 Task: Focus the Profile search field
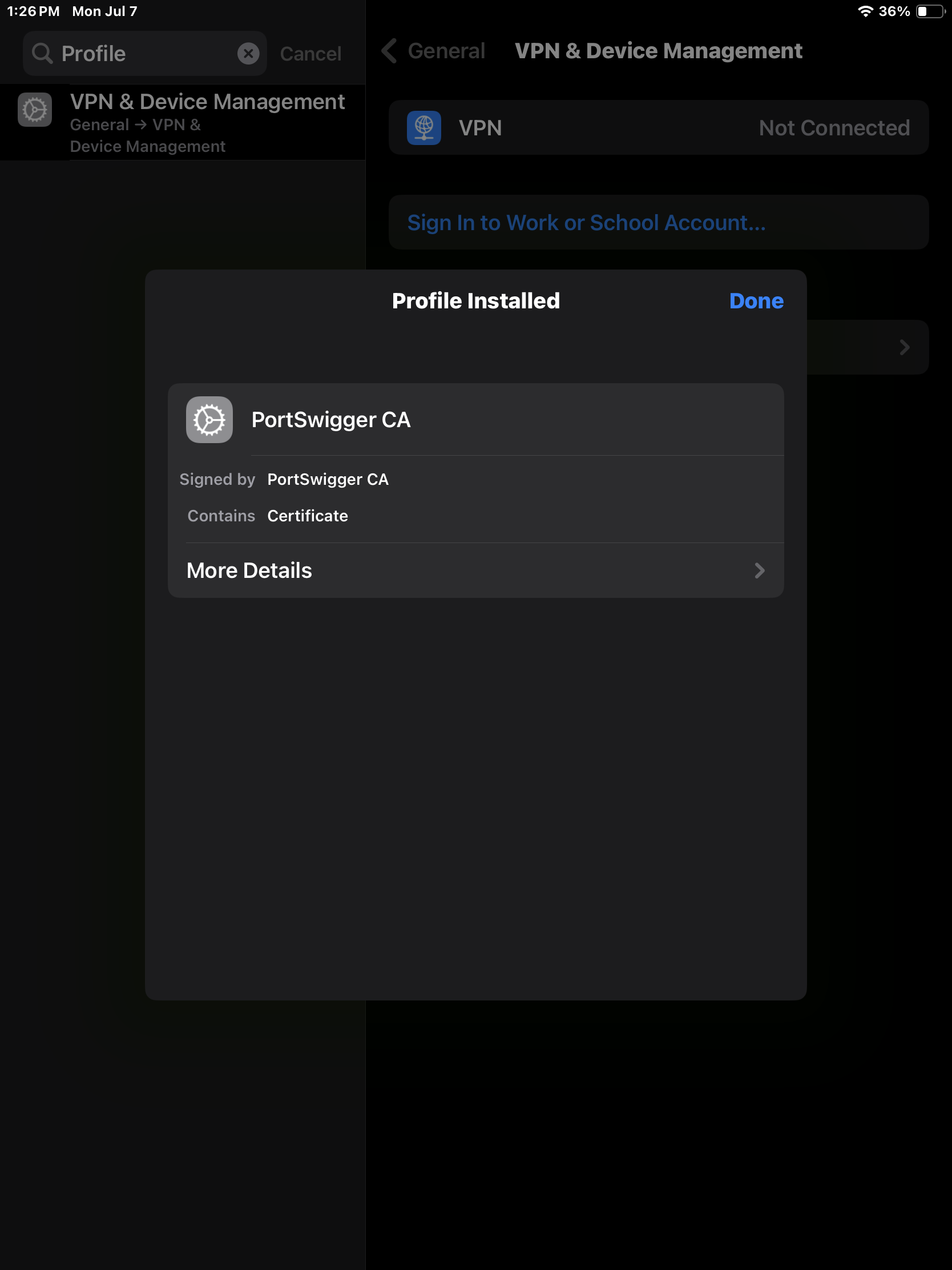tap(144, 54)
